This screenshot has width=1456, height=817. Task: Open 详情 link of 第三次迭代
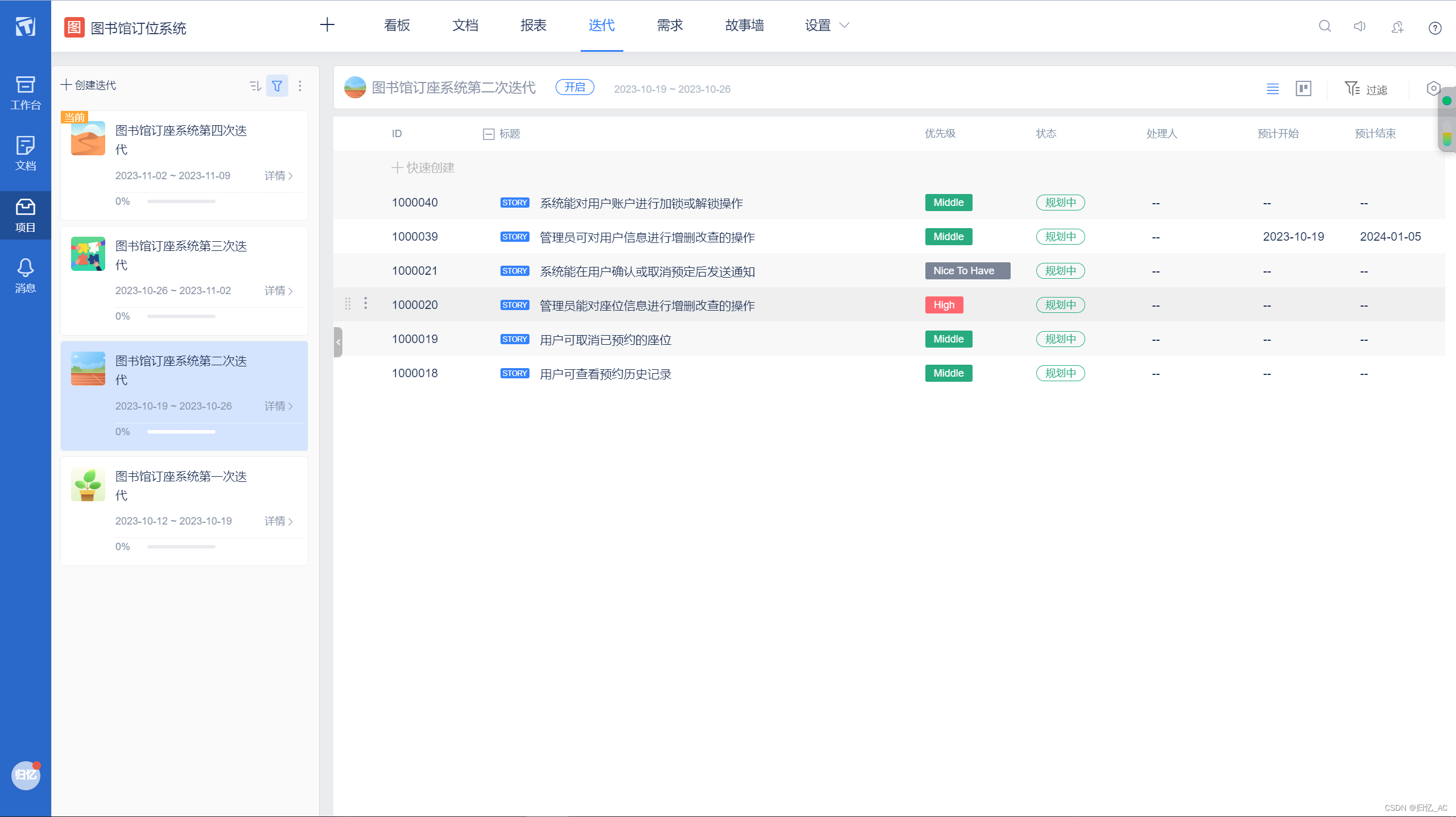click(x=278, y=291)
